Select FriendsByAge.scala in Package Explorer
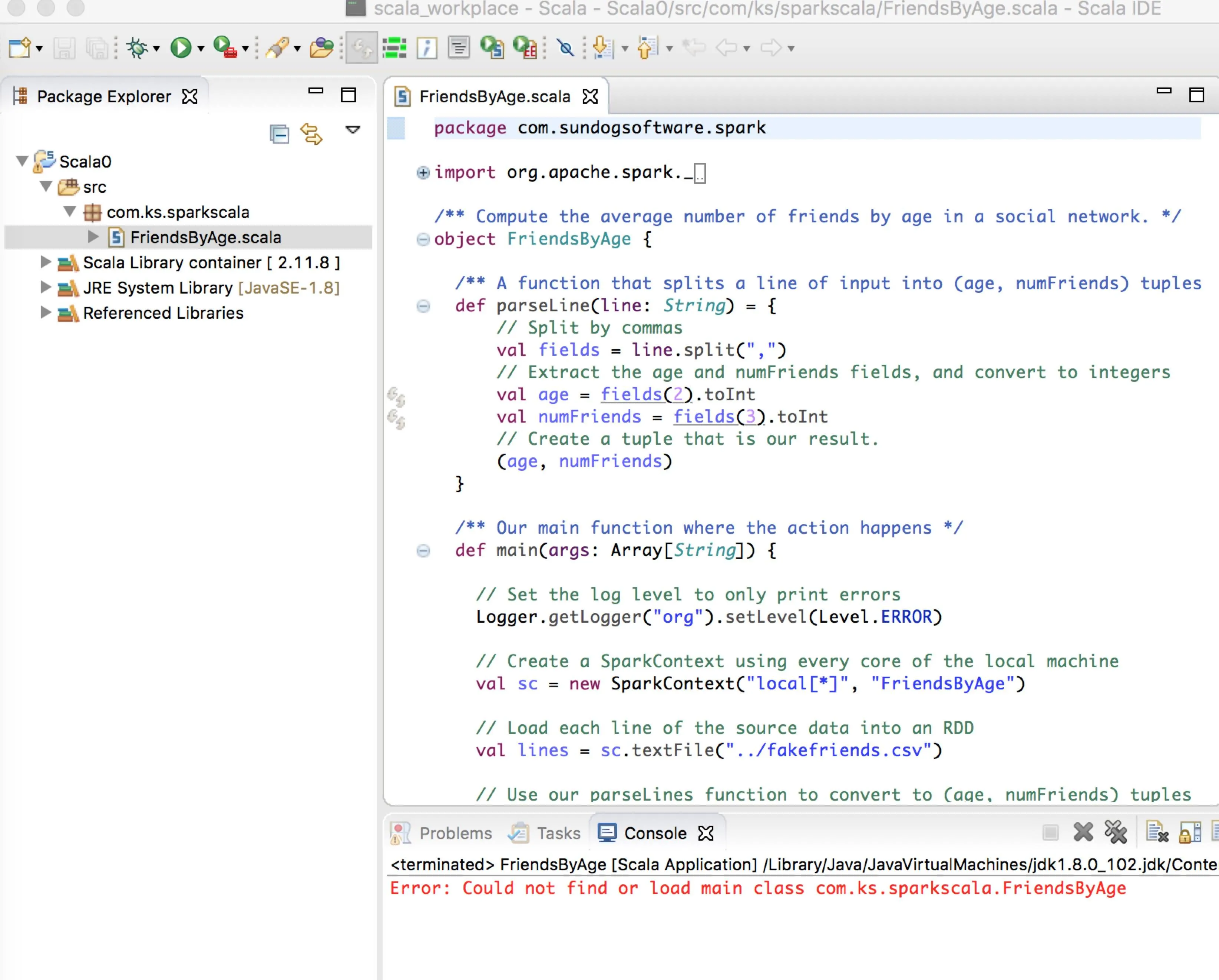This screenshot has height=980, width=1219. click(205, 237)
